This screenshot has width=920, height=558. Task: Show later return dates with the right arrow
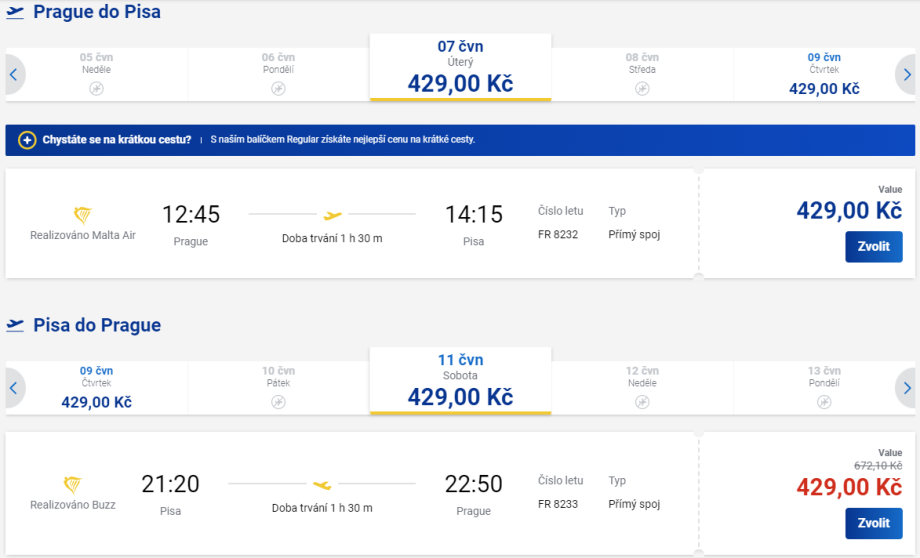point(906,388)
